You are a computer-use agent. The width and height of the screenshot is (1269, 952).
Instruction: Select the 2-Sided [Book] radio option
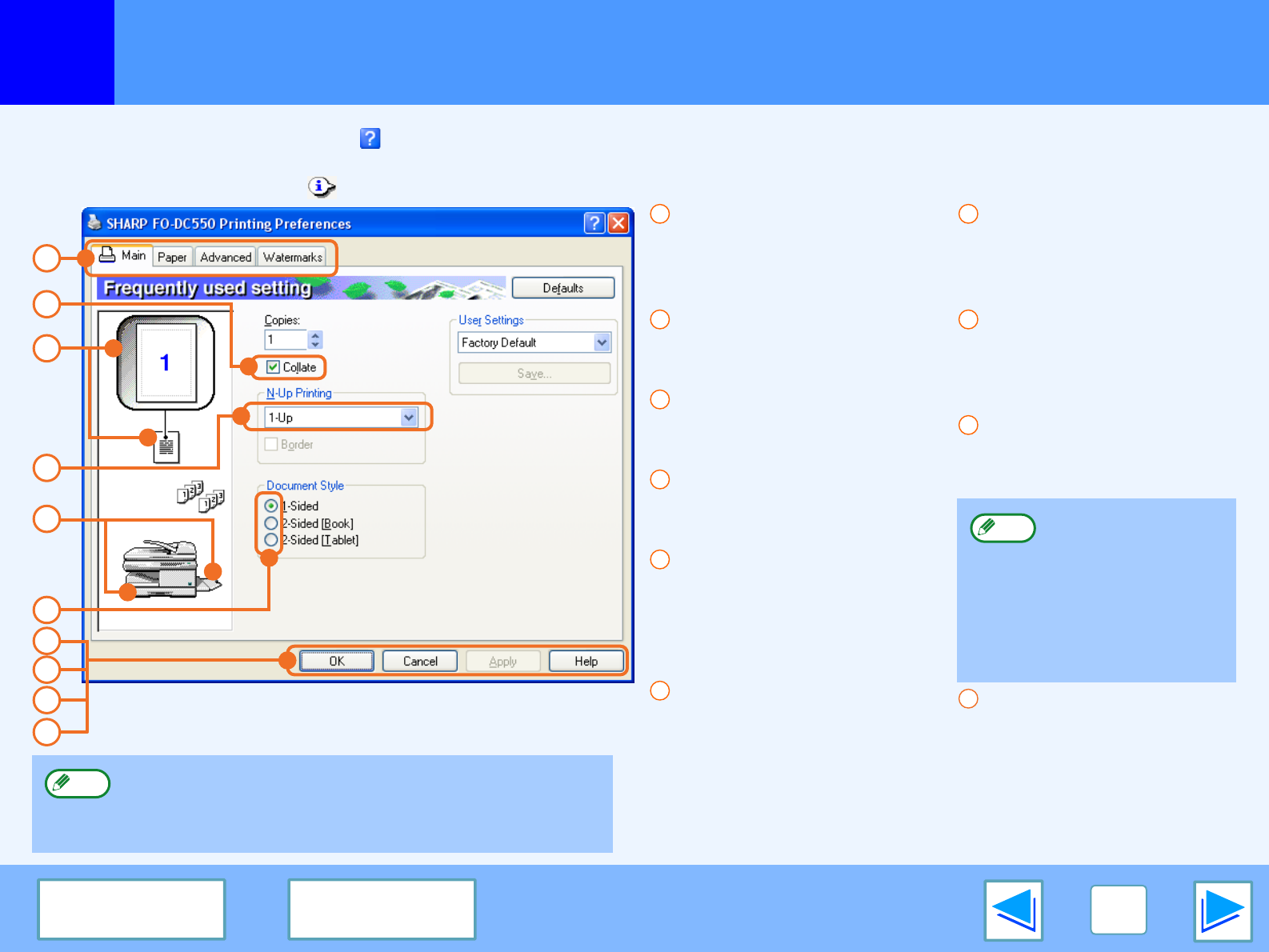271,523
